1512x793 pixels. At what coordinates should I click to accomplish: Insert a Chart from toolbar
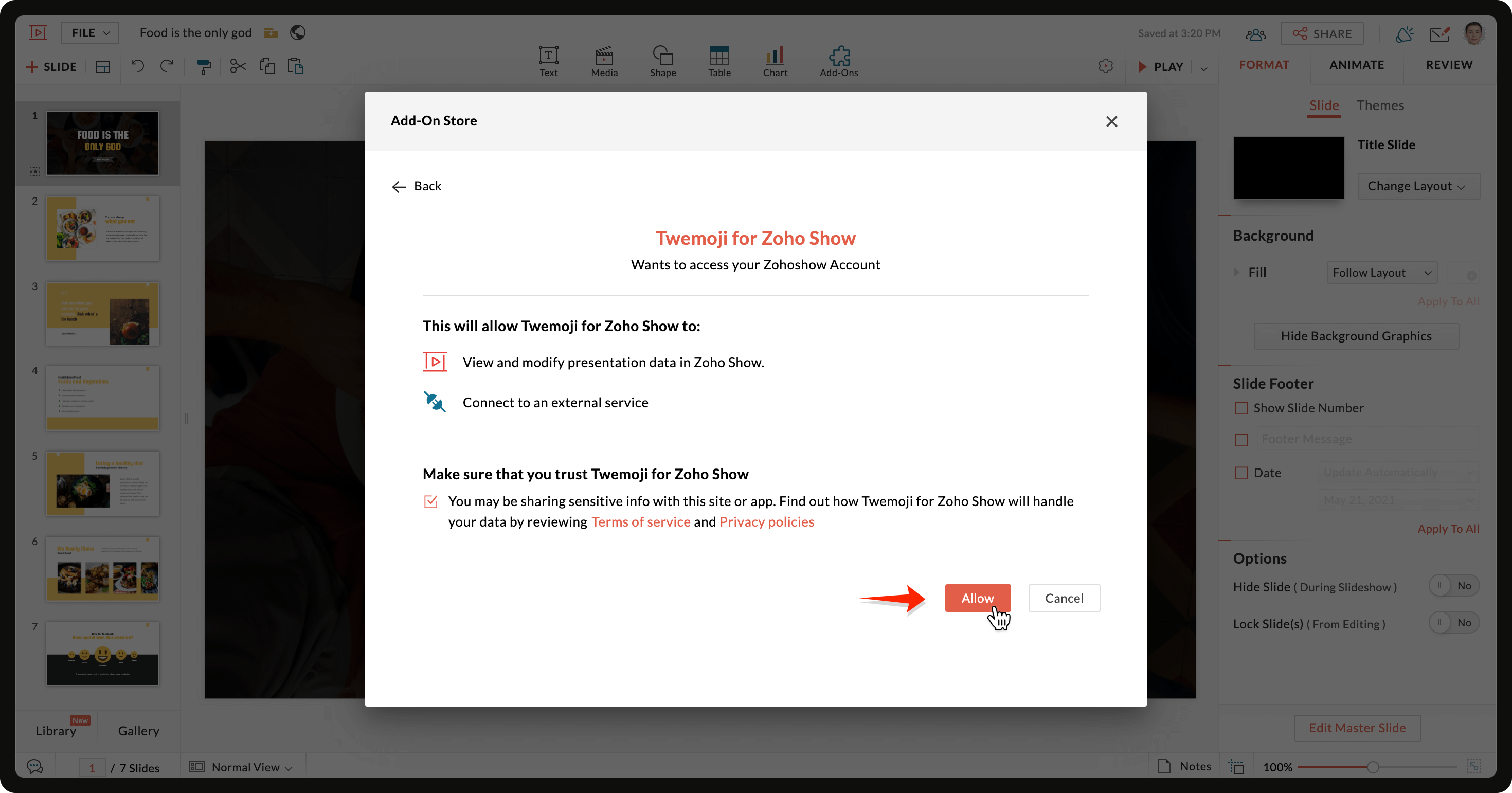tap(775, 61)
